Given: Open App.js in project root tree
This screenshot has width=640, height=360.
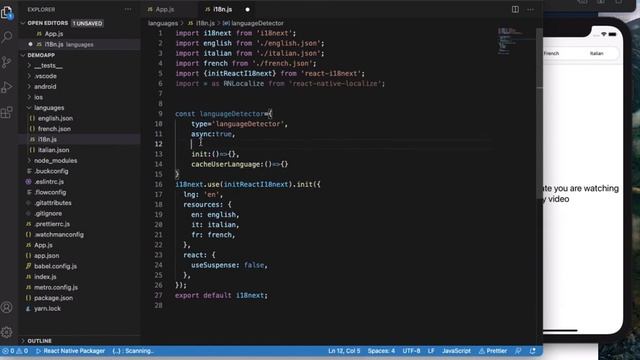Looking at the screenshot, I should coord(43,245).
